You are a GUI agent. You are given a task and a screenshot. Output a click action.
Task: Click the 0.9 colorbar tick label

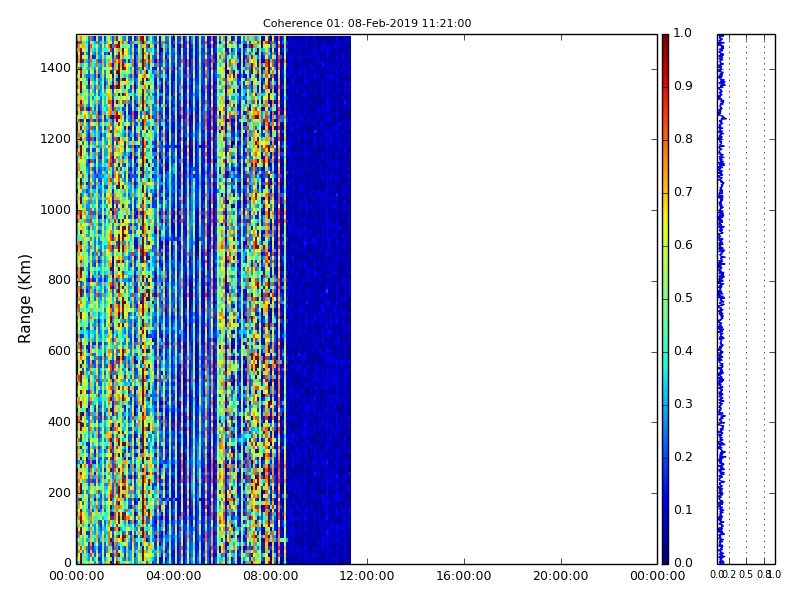[x=683, y=86]
